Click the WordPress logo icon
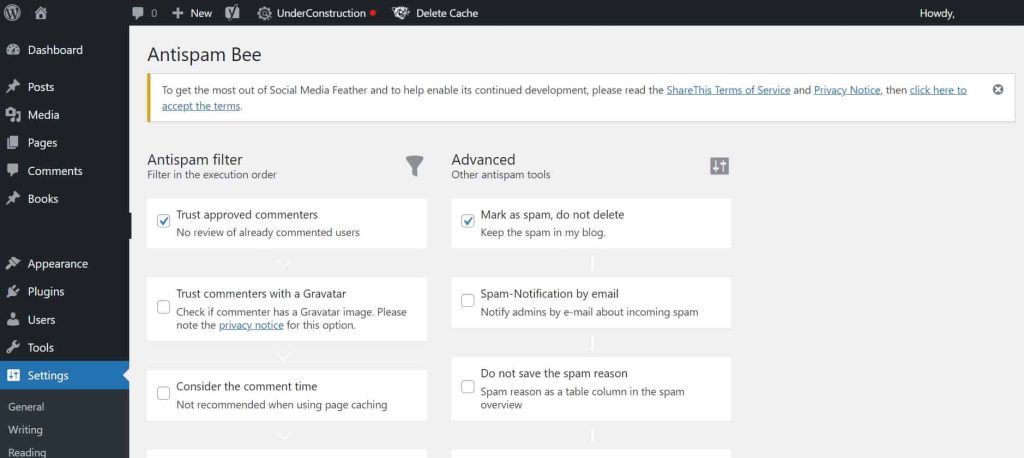The width and height of the screenshot is (1024, 458). [13, 13]
